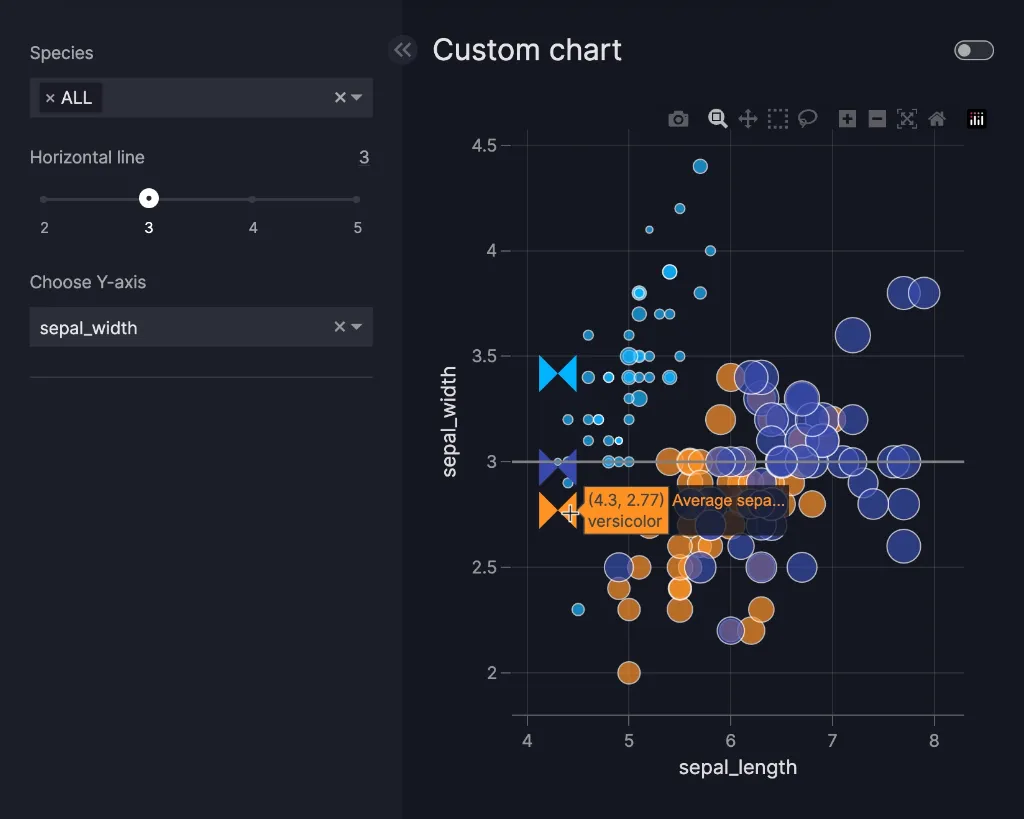Select the Zoom tool in chart modebar

pyautogui.click(x=717, y=119)
